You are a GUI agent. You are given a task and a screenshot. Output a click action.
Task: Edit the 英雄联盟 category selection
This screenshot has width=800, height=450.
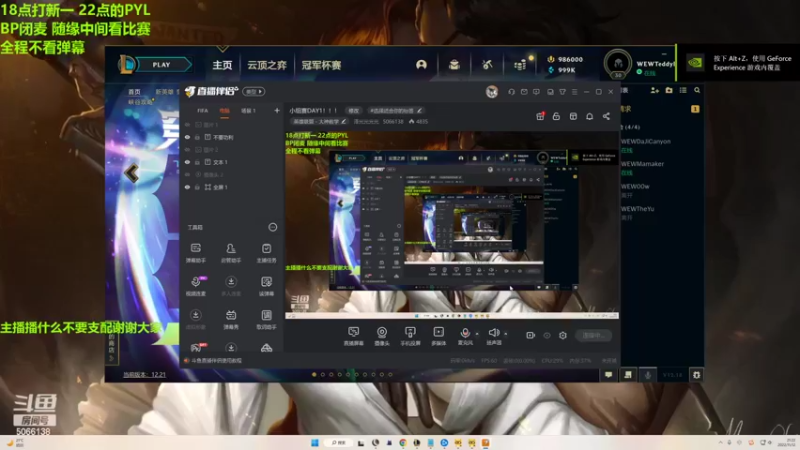[x=319, y=121]
